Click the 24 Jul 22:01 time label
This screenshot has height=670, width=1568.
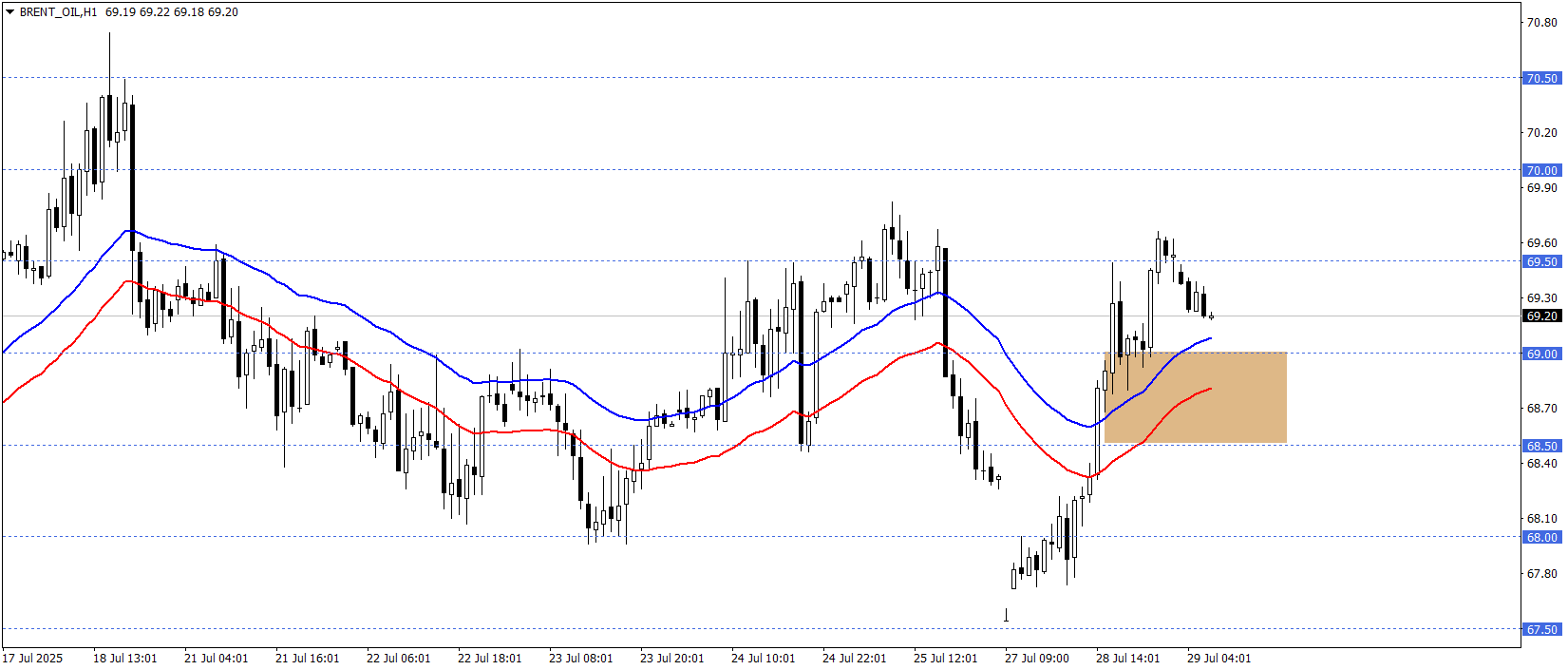(854, 658)
